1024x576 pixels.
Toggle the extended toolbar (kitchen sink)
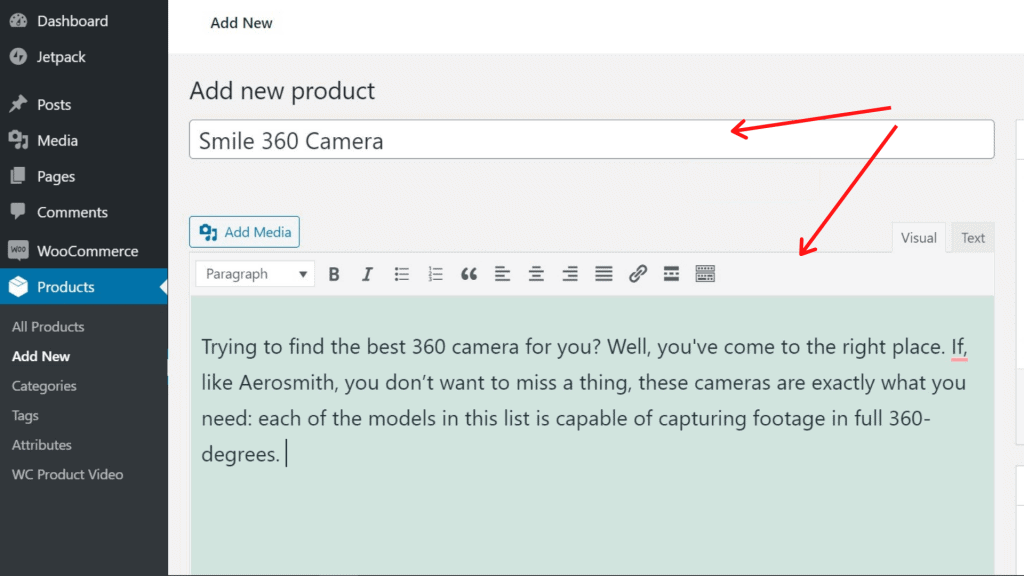(705, 274)
